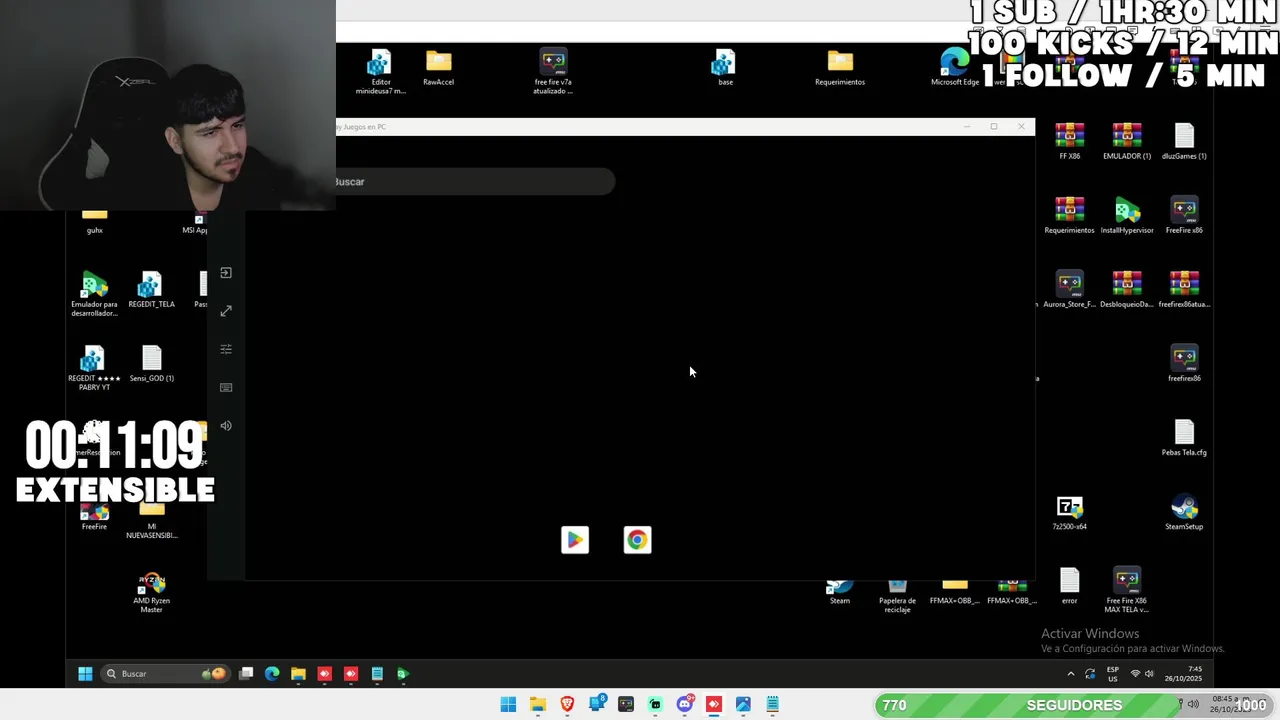The height and width of the screenshot is (720, 1280).
Task: Expand the inner taskbar hidden icons chevron
Action: pos(1071,674)
